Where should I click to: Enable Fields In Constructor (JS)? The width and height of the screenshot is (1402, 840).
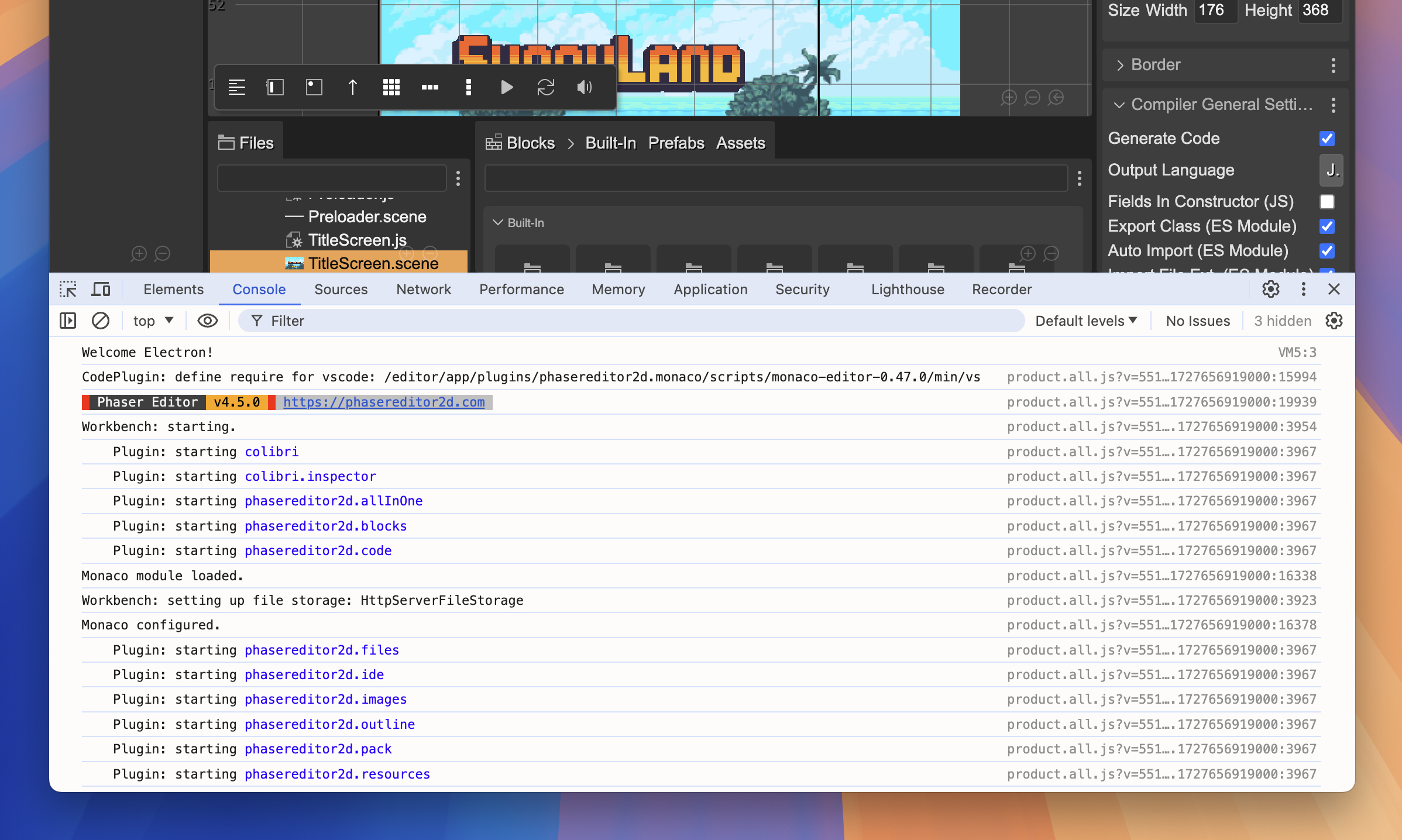point(1327,202)
